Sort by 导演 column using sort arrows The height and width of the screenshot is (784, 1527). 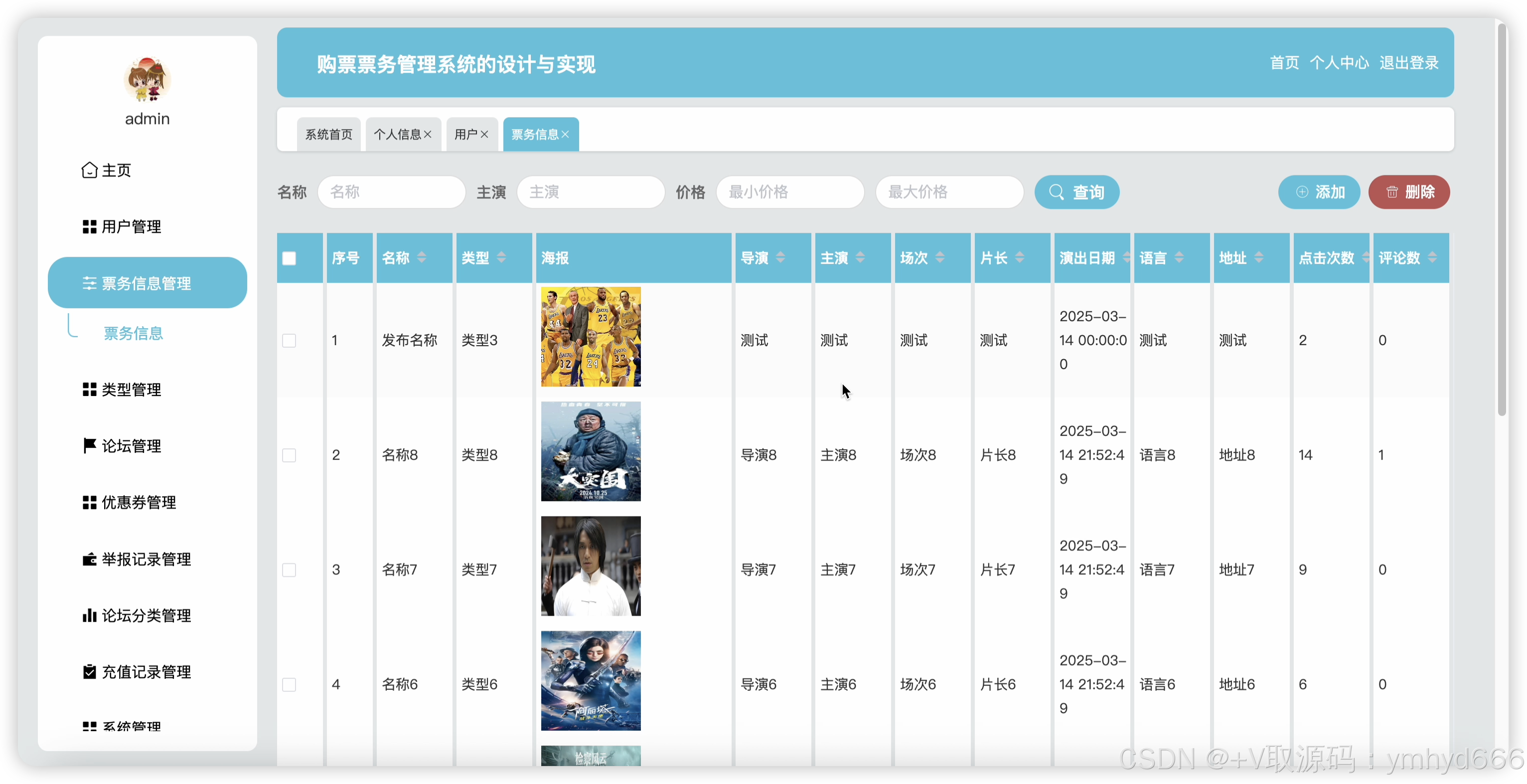point(780,258)
